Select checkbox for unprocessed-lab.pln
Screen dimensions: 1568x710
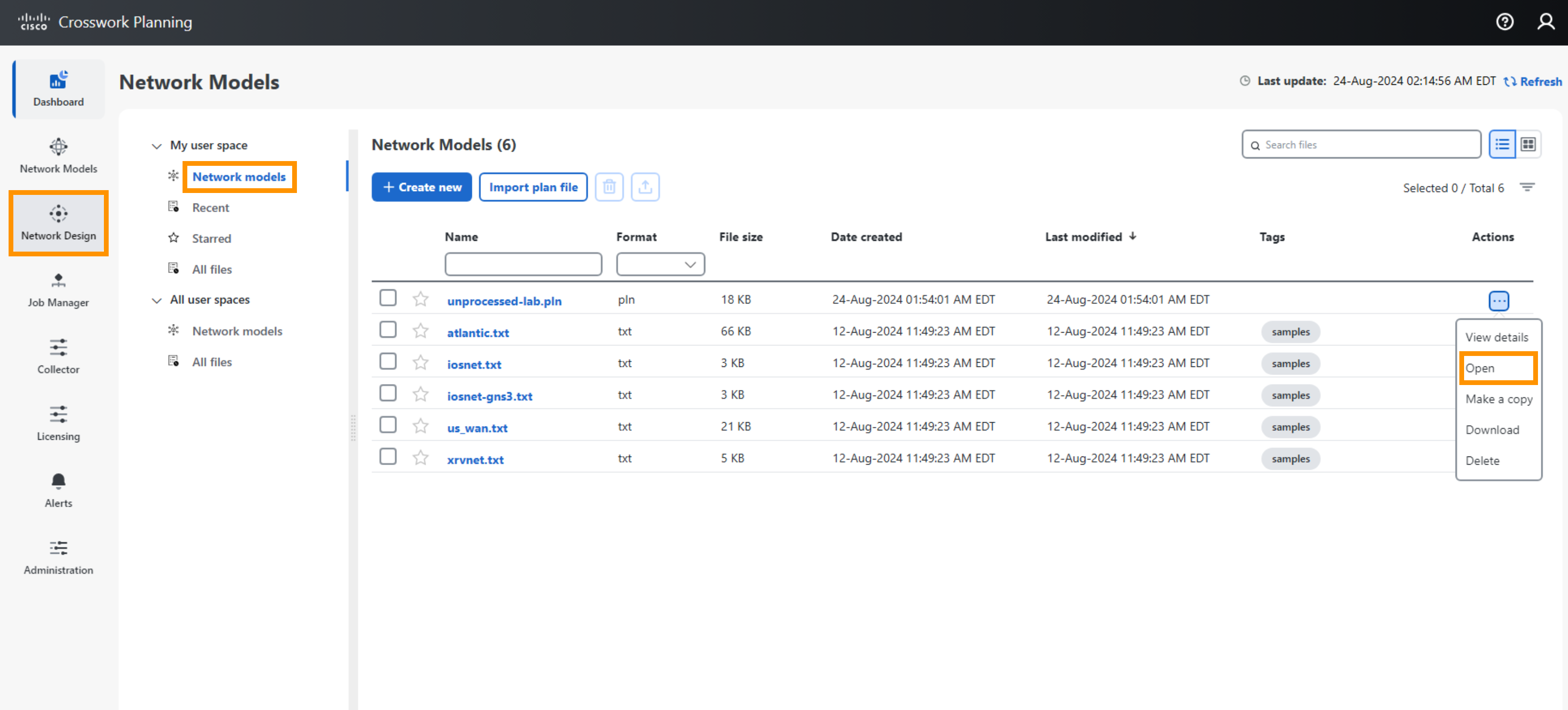388,297
